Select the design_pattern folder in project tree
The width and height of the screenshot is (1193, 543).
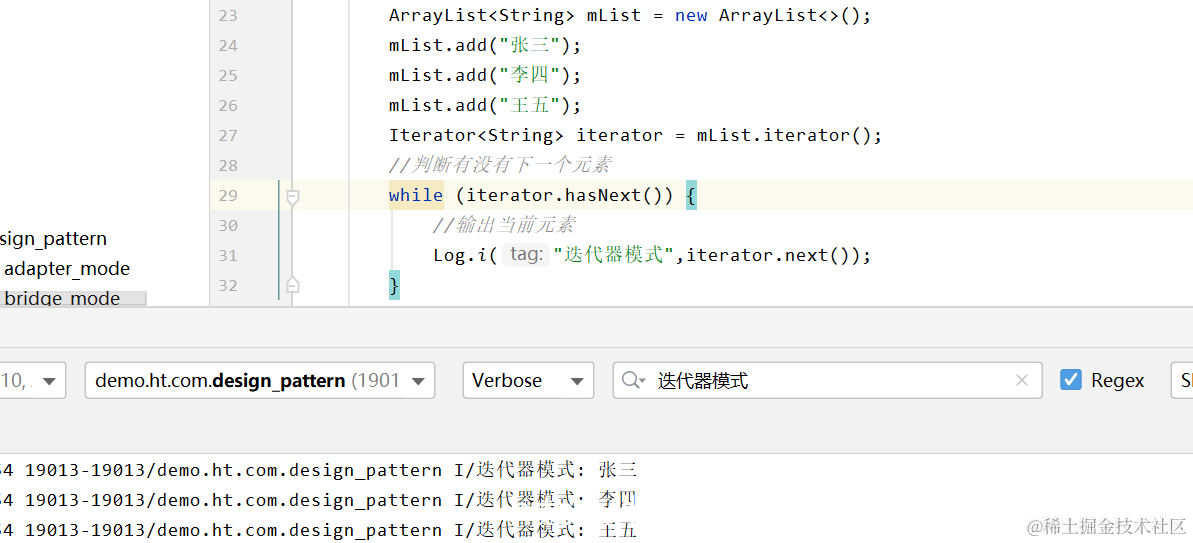[53, 239]
